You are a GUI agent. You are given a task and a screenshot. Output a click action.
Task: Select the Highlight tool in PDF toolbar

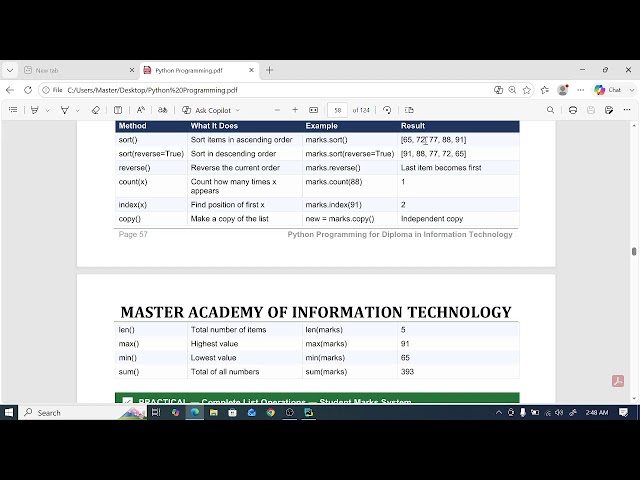35,110
